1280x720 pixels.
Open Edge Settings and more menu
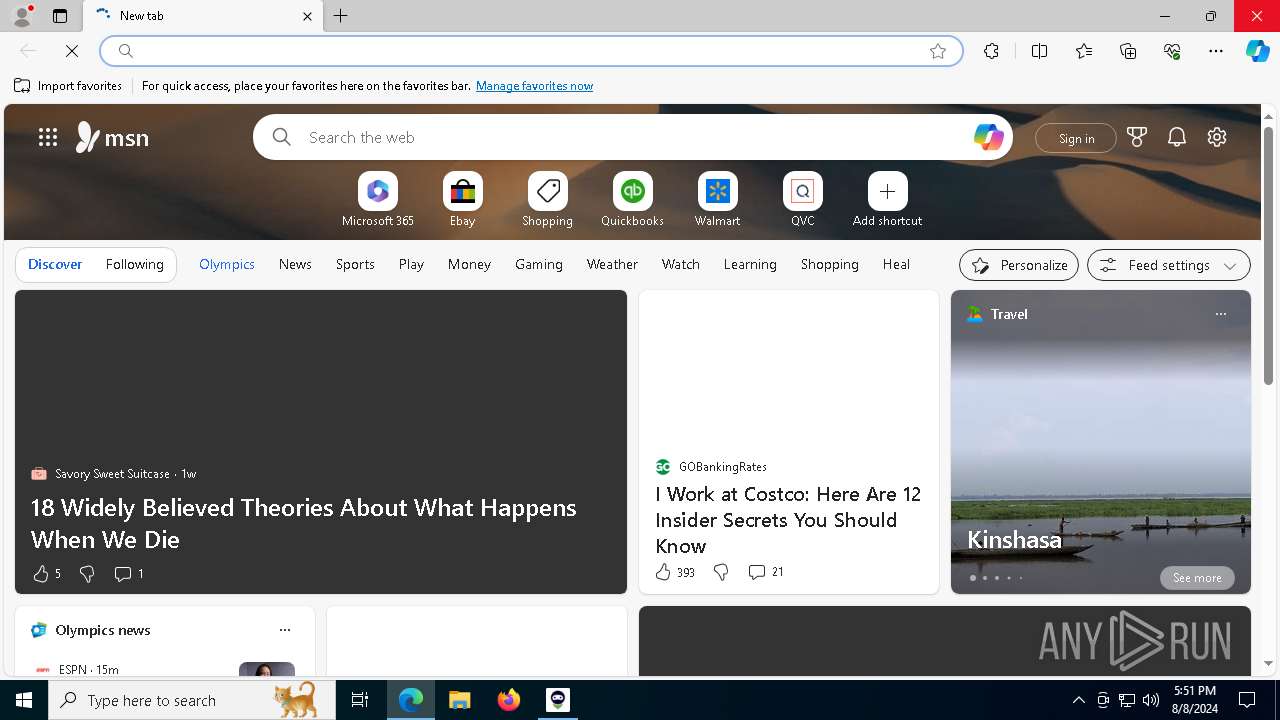point(1216,51)
